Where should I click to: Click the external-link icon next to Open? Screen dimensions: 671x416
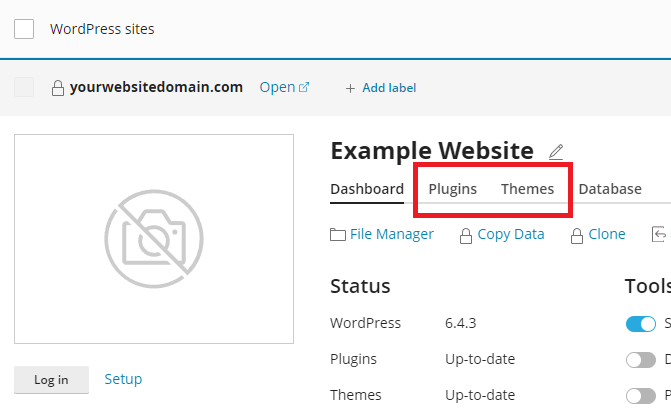304,88
